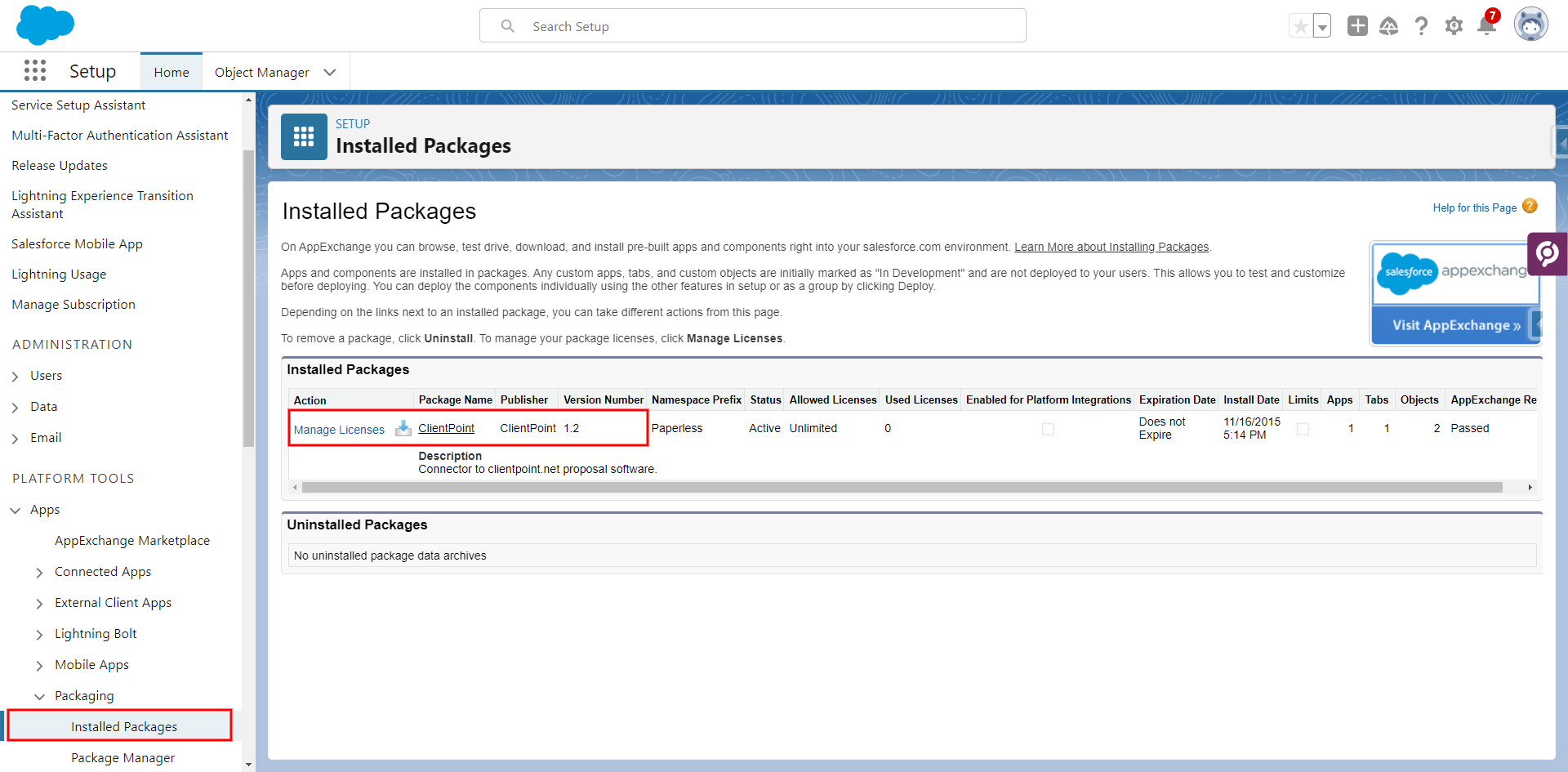
Task: Click the Manage Licenses link
Action: [x=339, y=430]
